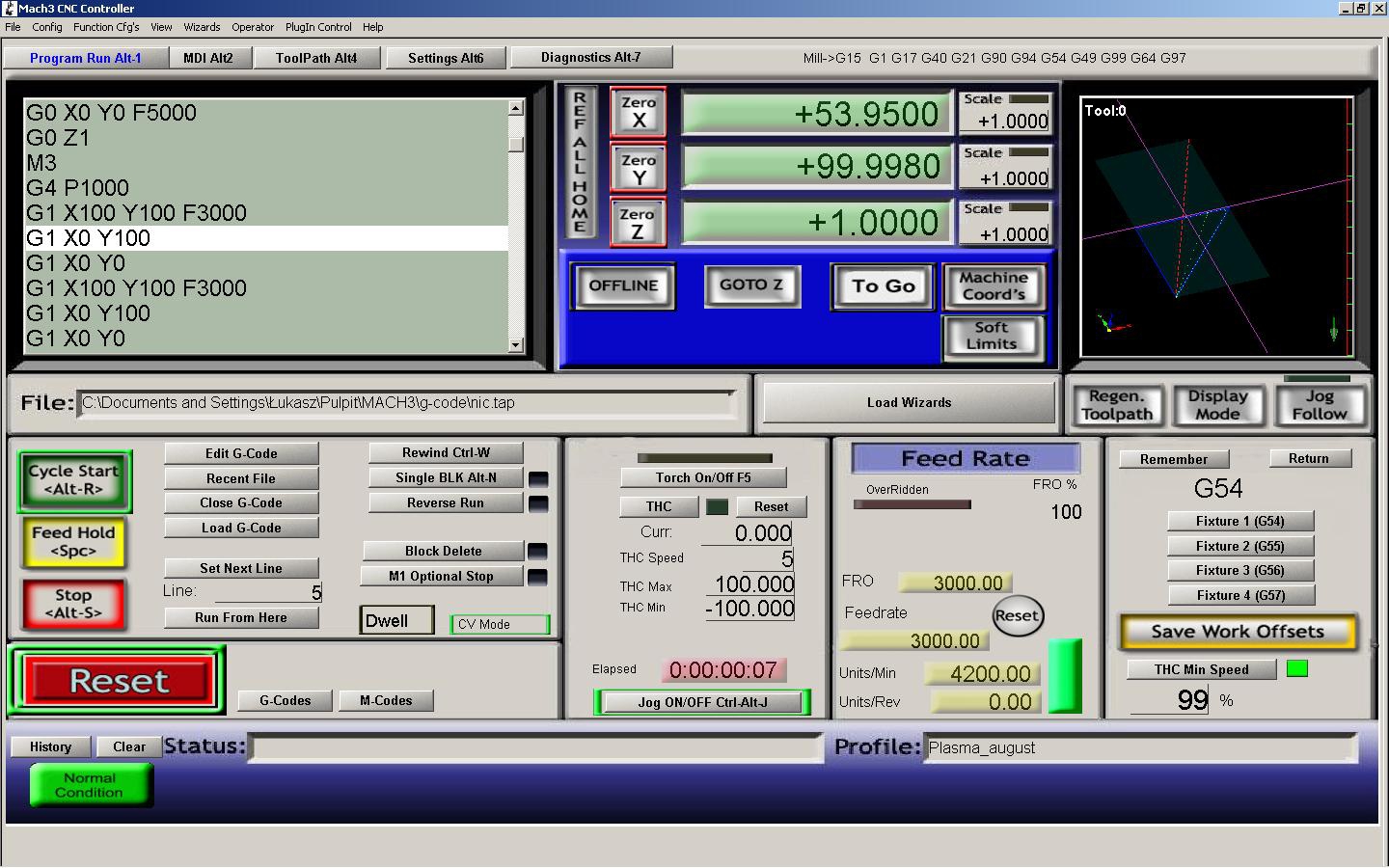
Task: Click Load Wizards button
Action: click(909, 402)
